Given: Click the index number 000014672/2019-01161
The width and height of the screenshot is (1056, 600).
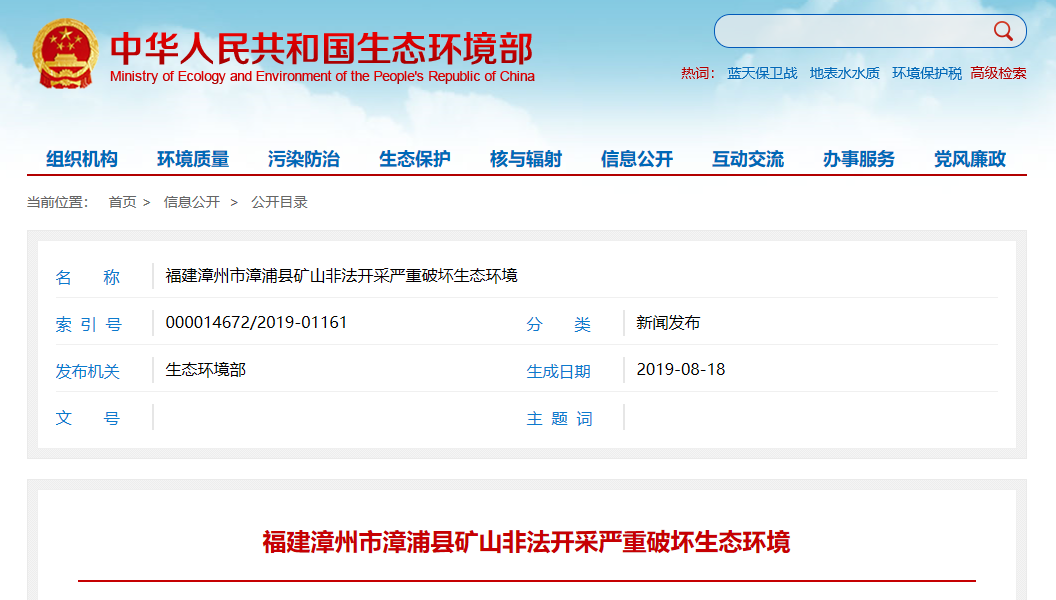Looking at the screenshot, I should (x=257, y=323).
